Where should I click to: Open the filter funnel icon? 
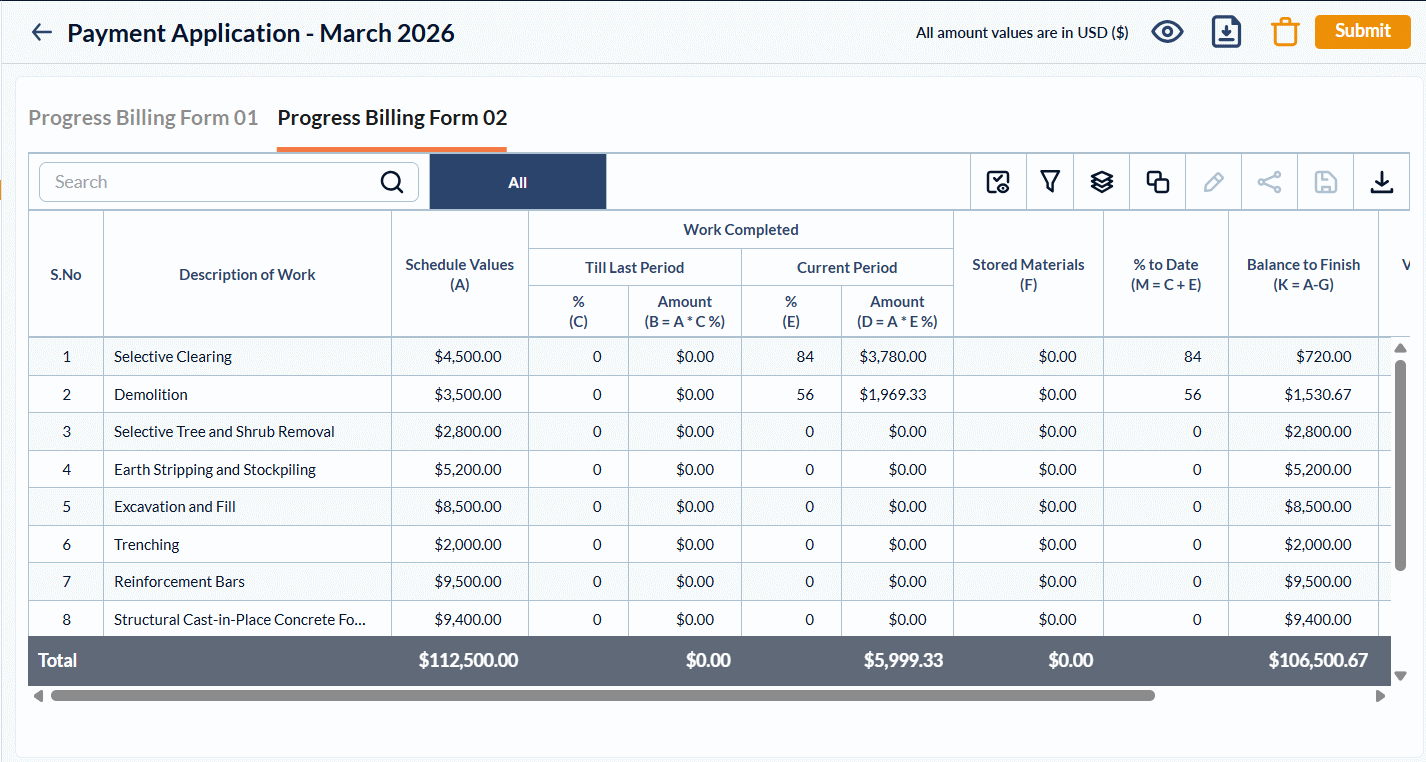click(1050, 182)
